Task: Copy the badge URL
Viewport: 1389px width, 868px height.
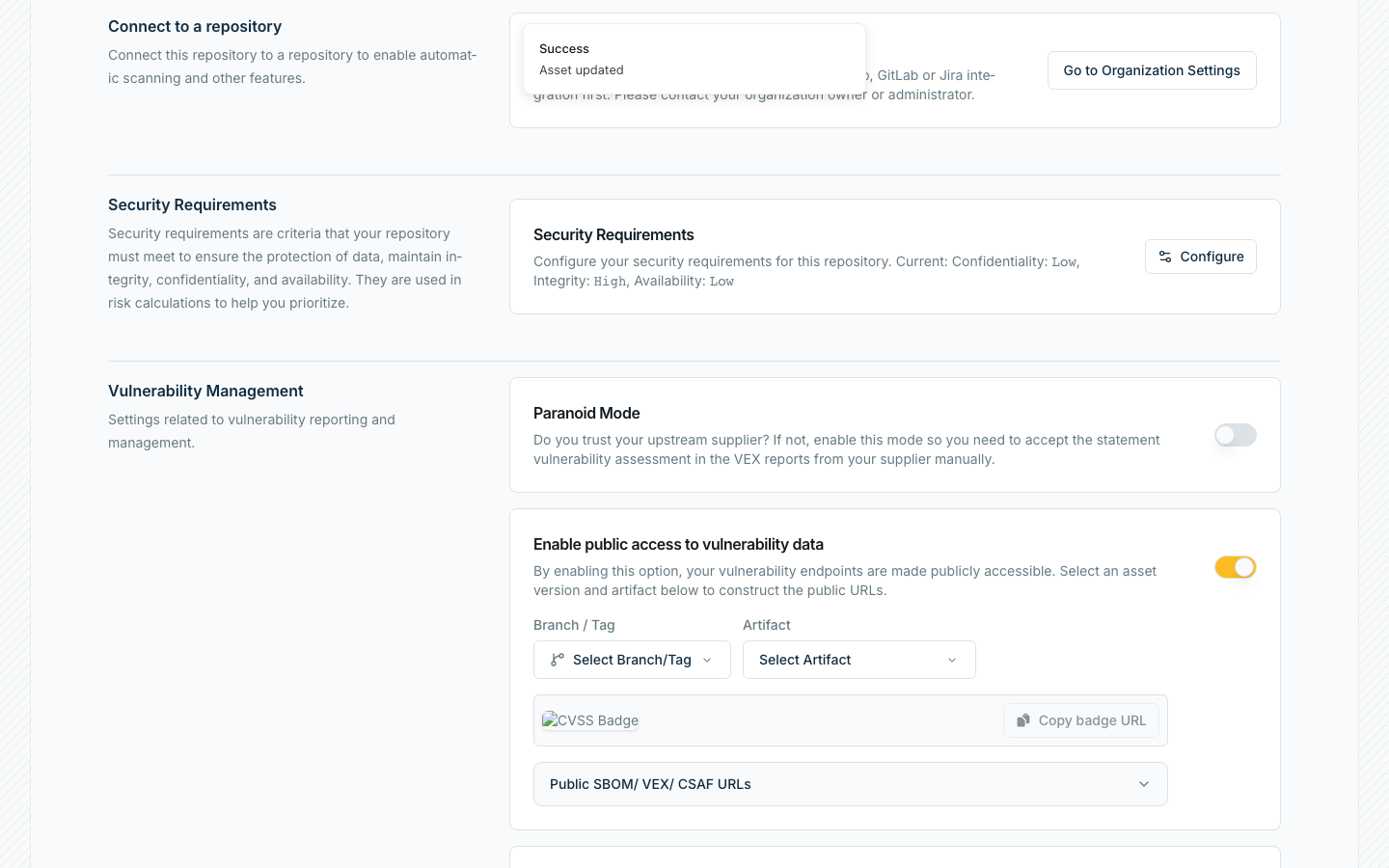Action: point(1081,720)
